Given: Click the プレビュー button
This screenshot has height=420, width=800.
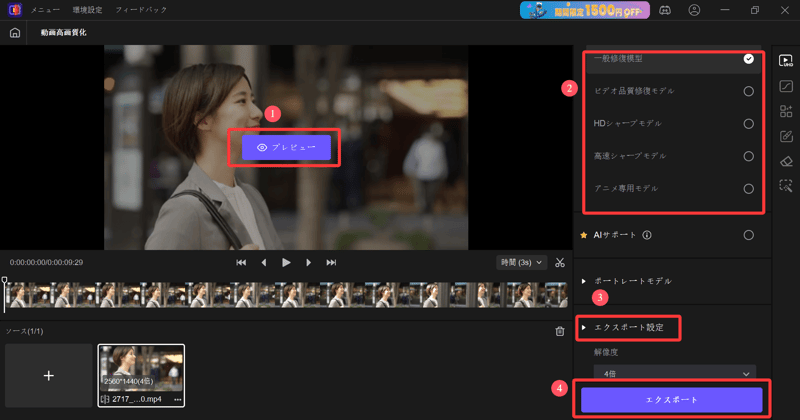Looking at the screenshot, I should (286, 147).
